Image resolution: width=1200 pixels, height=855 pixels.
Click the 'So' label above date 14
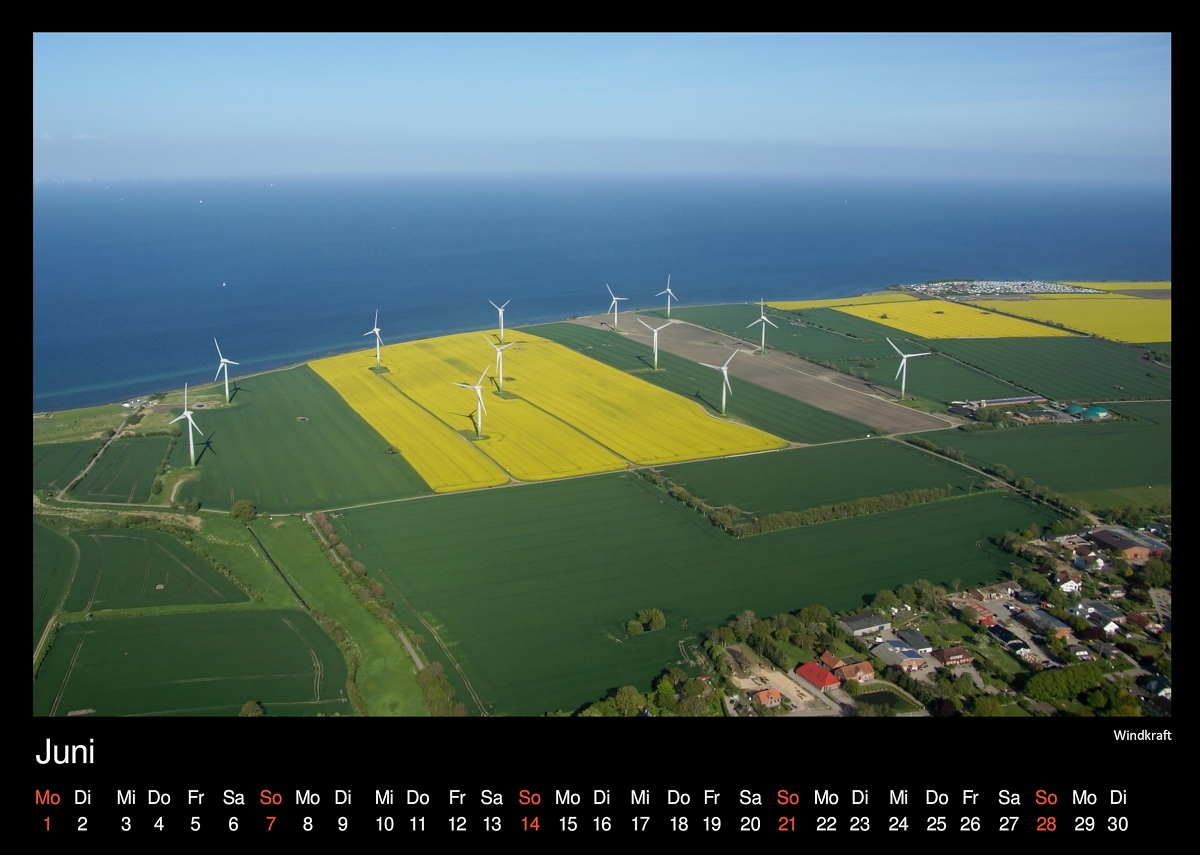[530, 797]
